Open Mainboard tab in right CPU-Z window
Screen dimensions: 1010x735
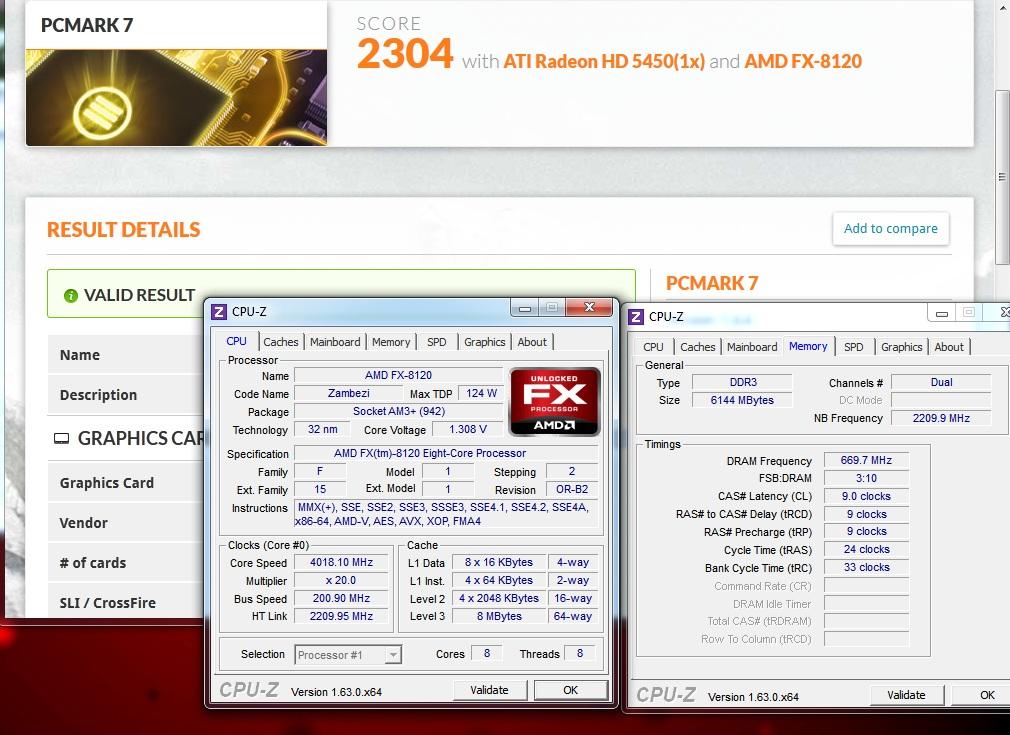tap(752, 347)
